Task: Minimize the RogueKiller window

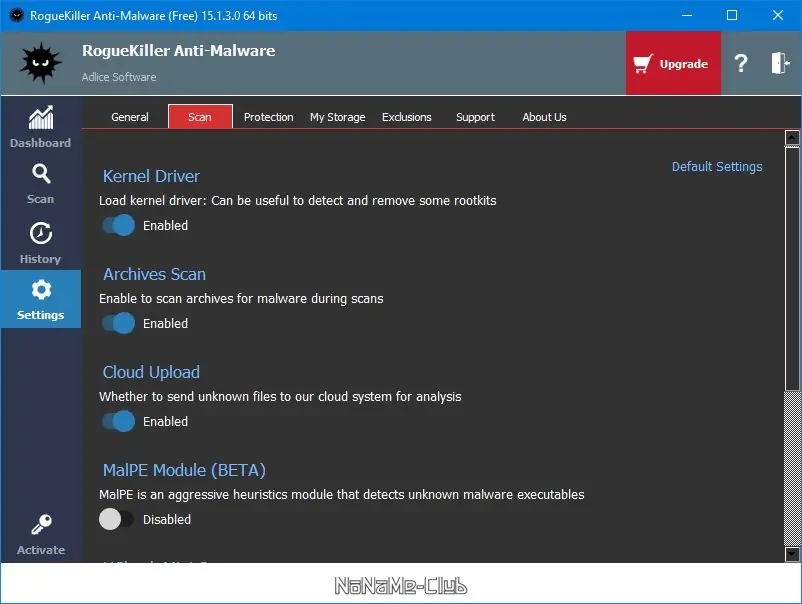Action: point(687,15)
